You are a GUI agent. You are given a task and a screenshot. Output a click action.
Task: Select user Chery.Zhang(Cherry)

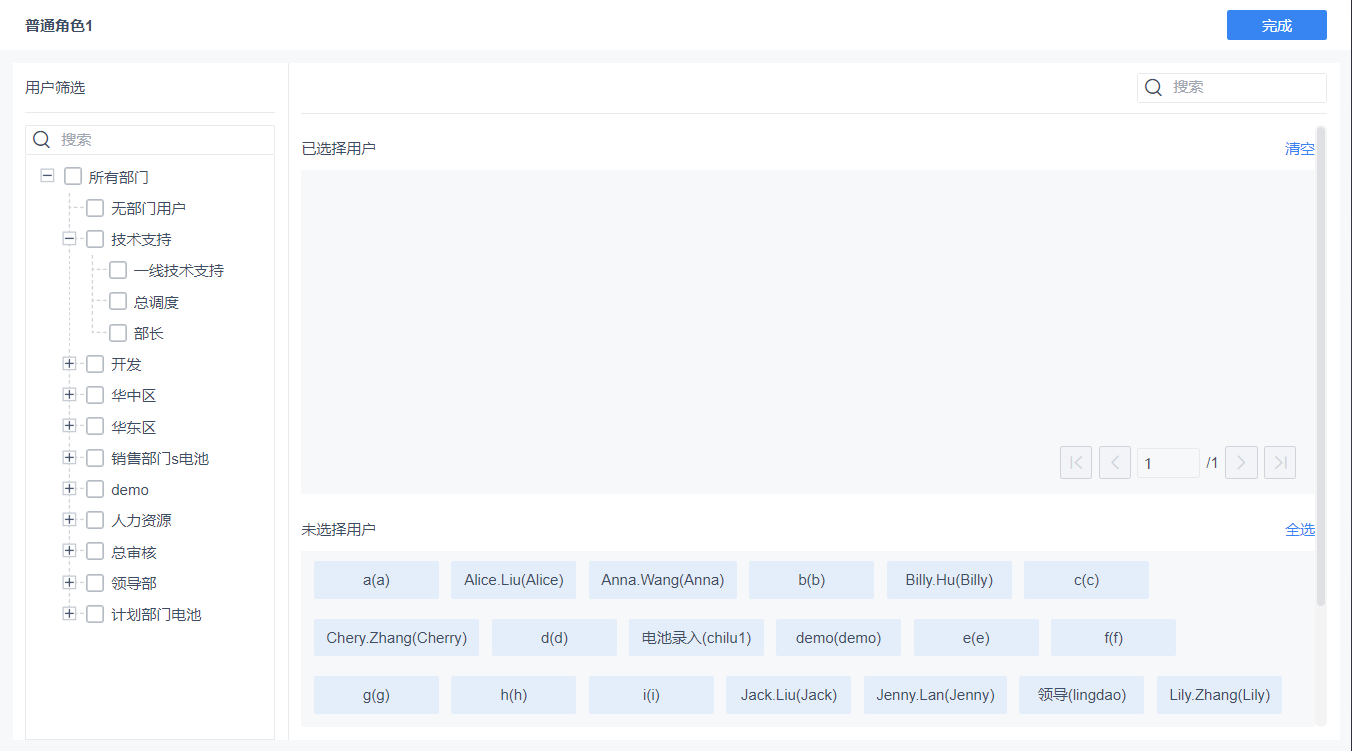click(x=396, y=638)
